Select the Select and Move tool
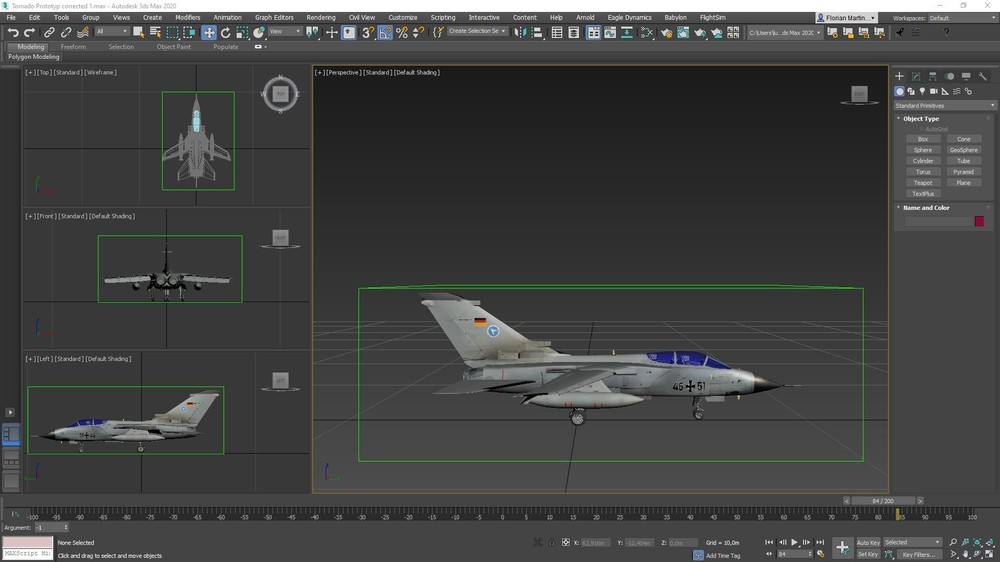The height and width of the screenshot is (562, 1000). 209,33
